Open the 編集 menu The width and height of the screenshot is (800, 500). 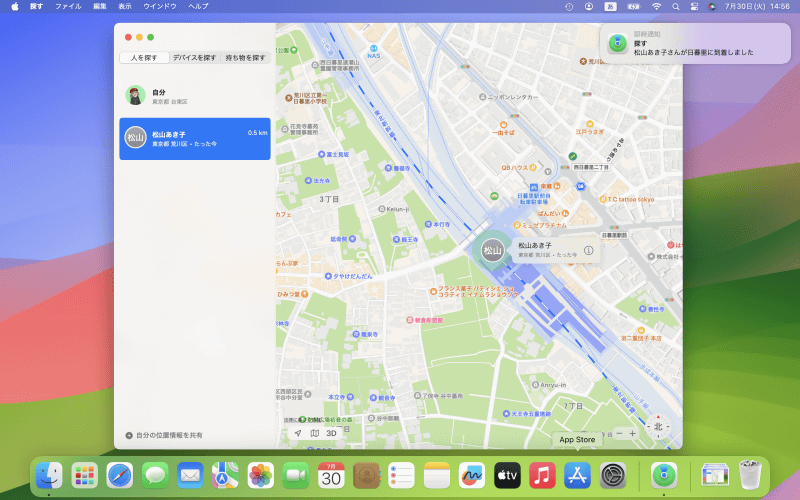point(99,6)
